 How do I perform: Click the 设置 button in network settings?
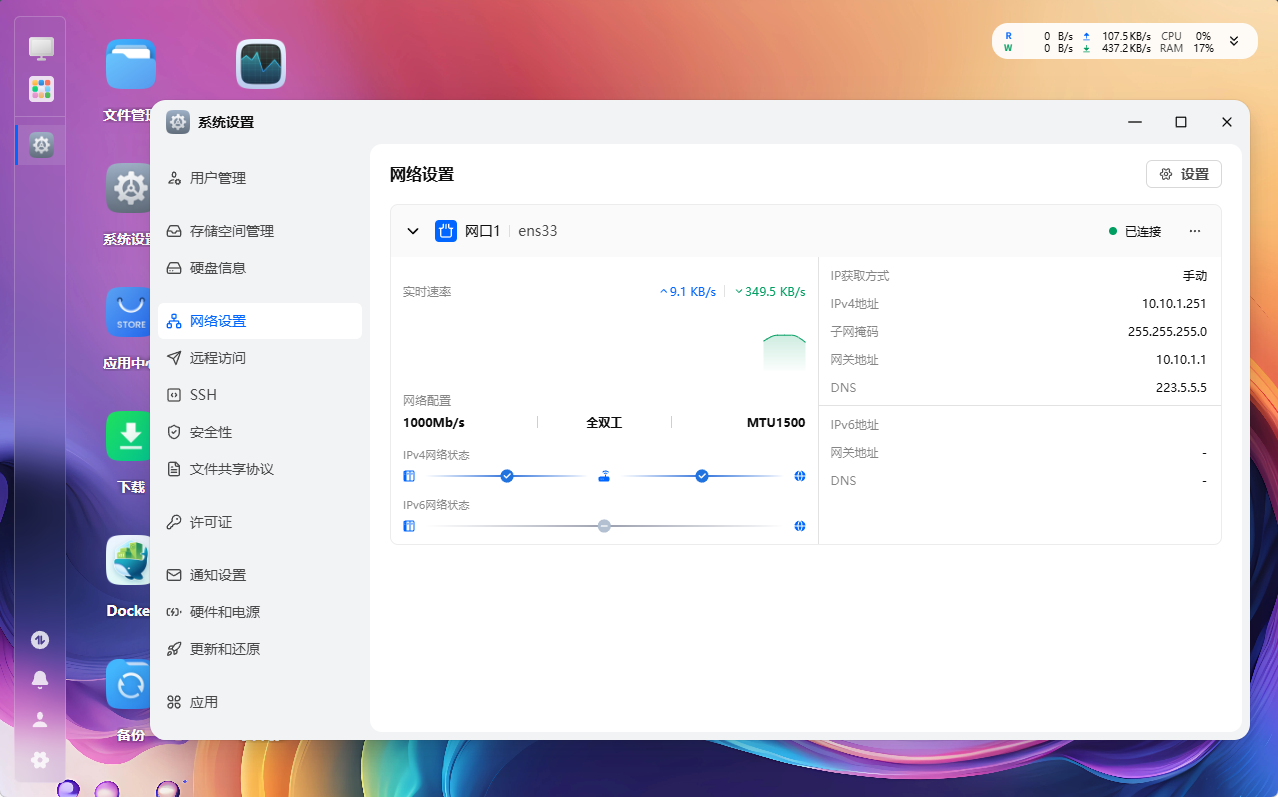(1184, 174)
